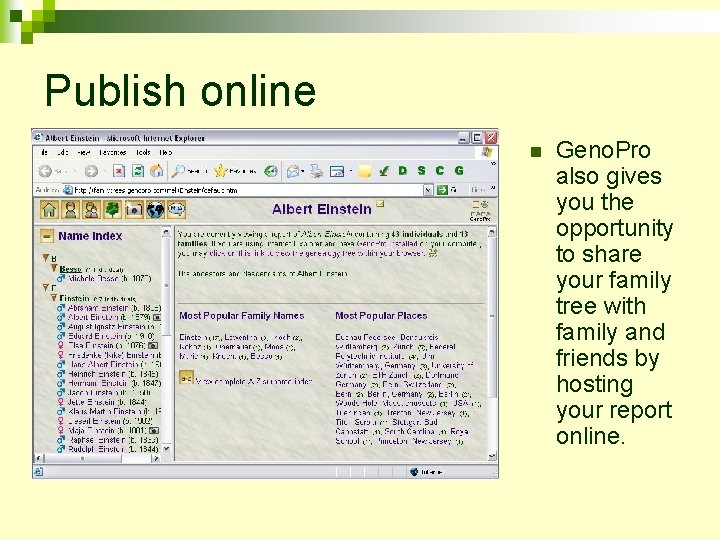720x540 pixels.
Task: Click the Name Index vertical scrollbar down arrow
Action: tap(166, 449)
